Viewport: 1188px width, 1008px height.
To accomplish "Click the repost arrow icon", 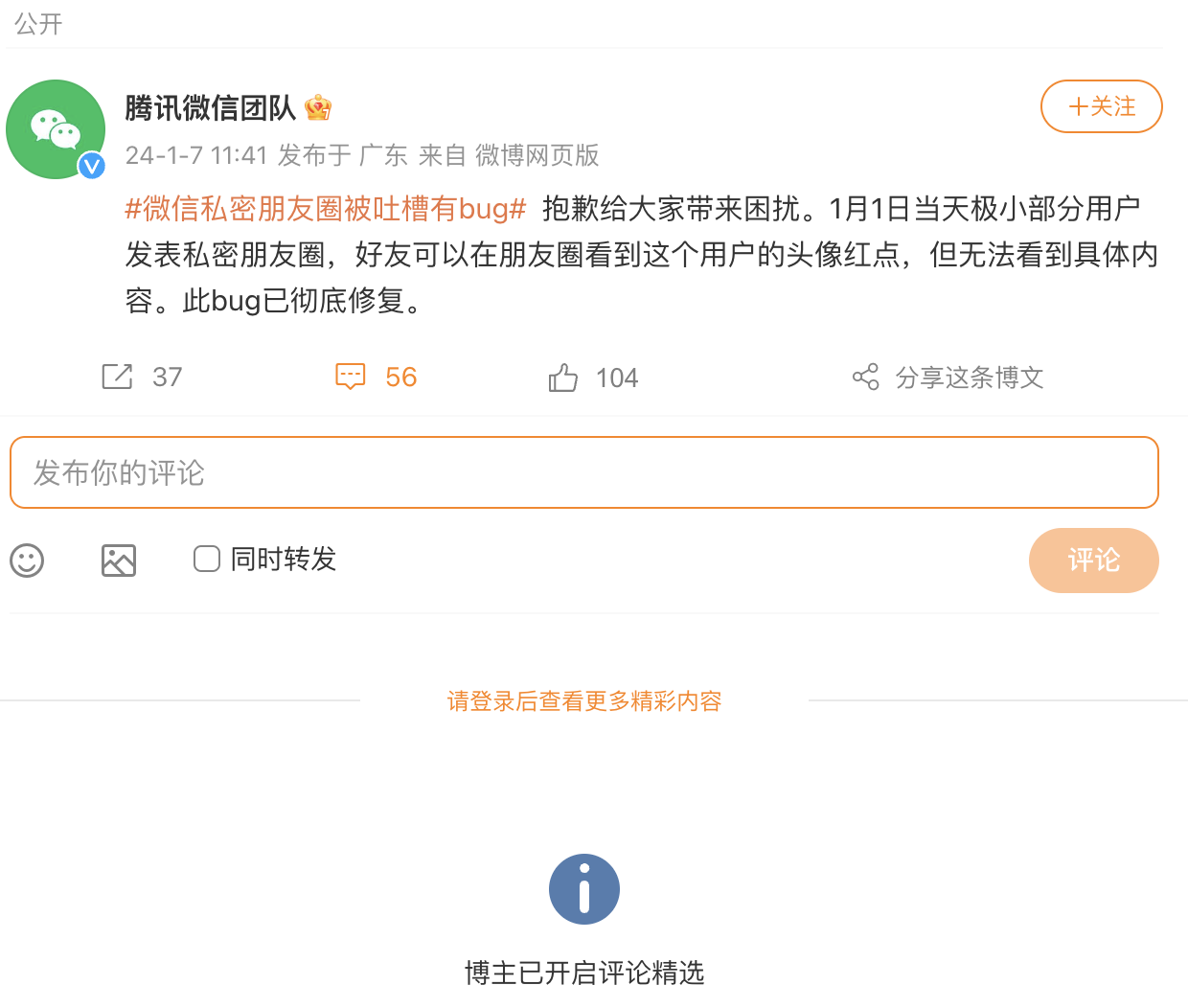I will pos(116,377).
